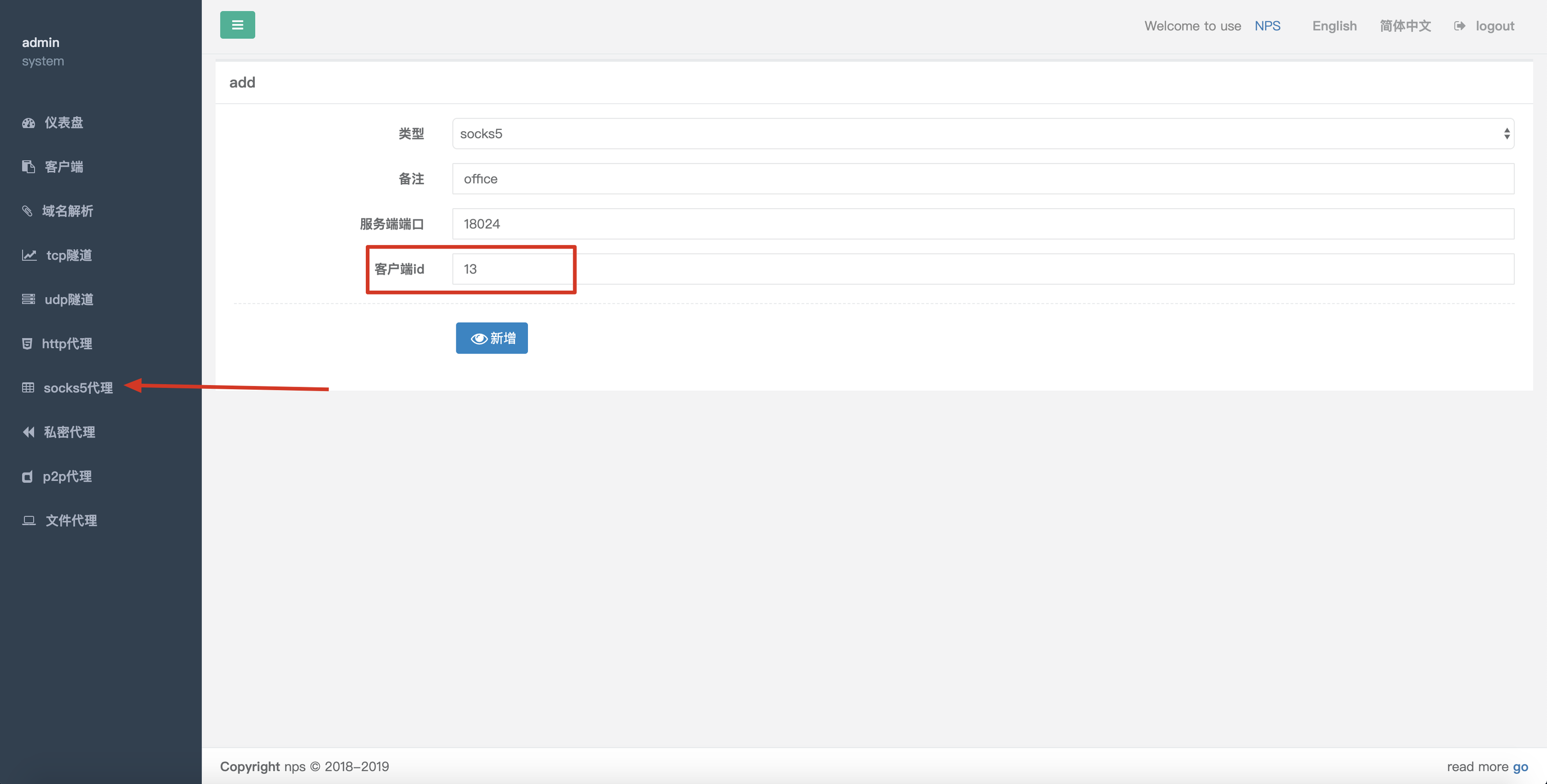Click the shield icon beside http代理
The width and height of the screenshot is (1547, 784).
27,343
